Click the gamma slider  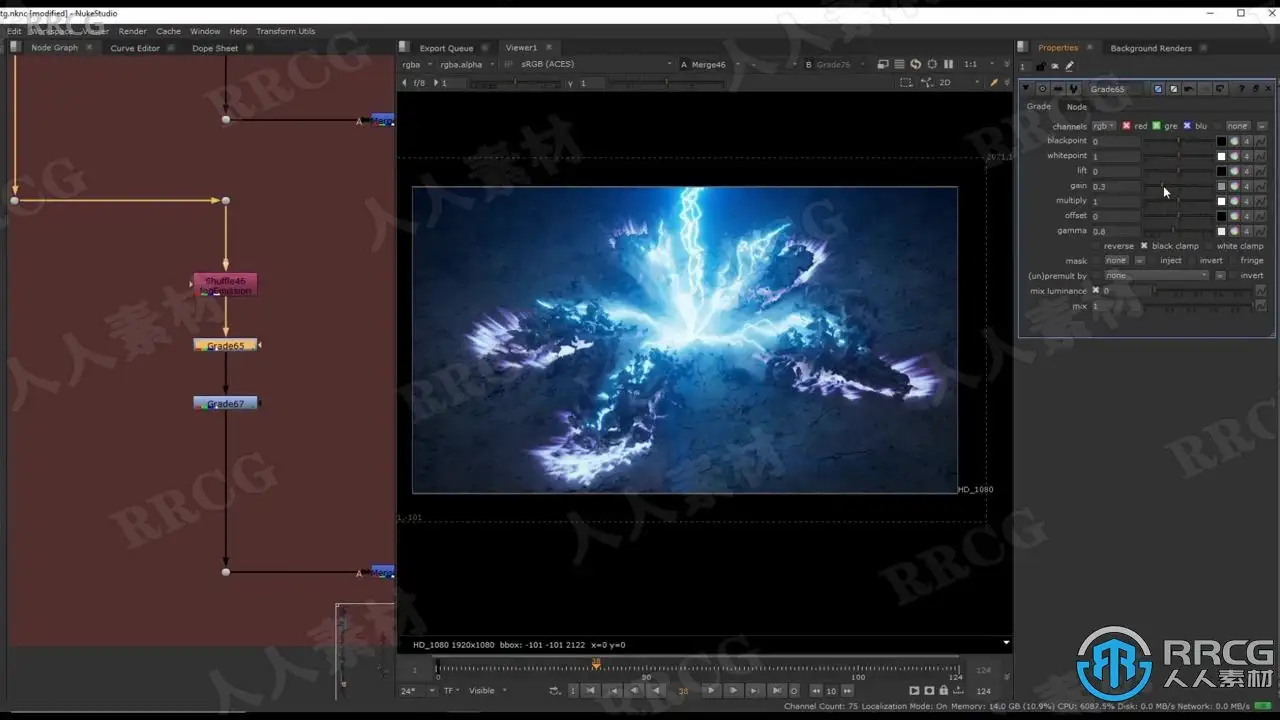coord(1179,231)
